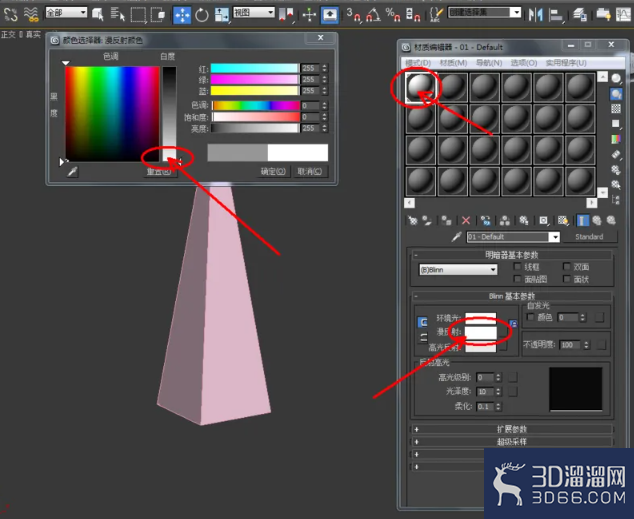Click Edit Named Selection Sets icon

tap(435, 15)
